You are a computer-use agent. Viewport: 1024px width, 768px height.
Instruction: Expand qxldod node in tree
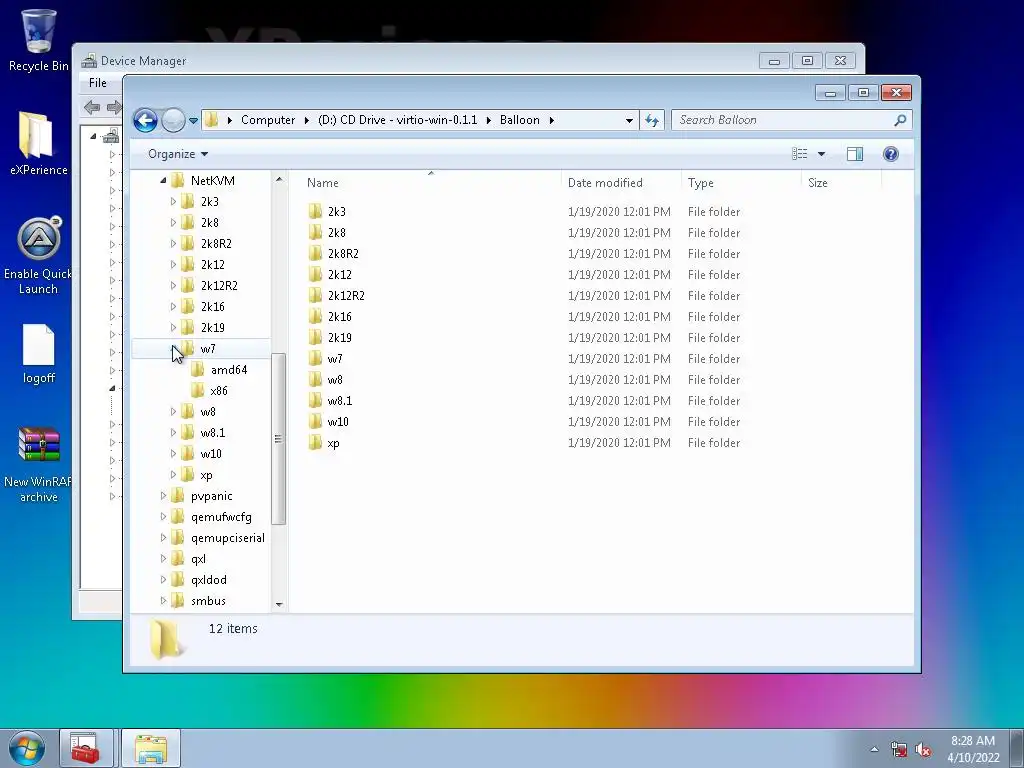point(163,580)
